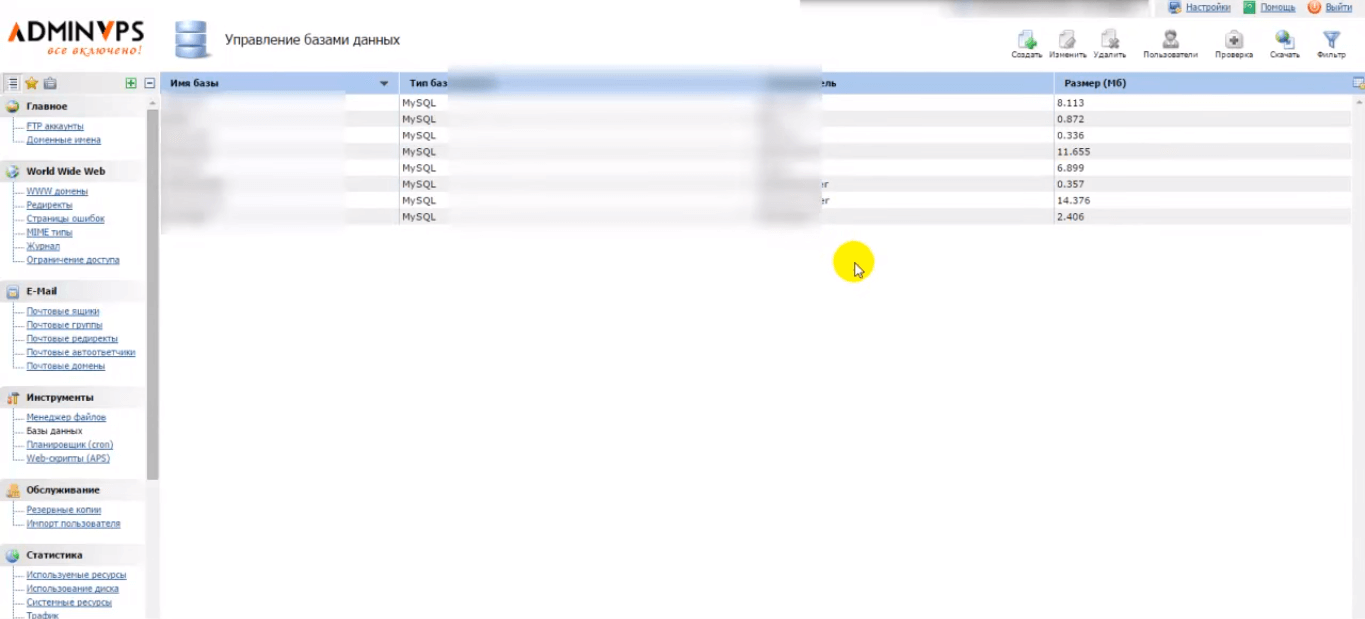Open Пользователи users icon in toolbar
The height and width of the screenshot is (619, 1365).
tap(1169, 41)
